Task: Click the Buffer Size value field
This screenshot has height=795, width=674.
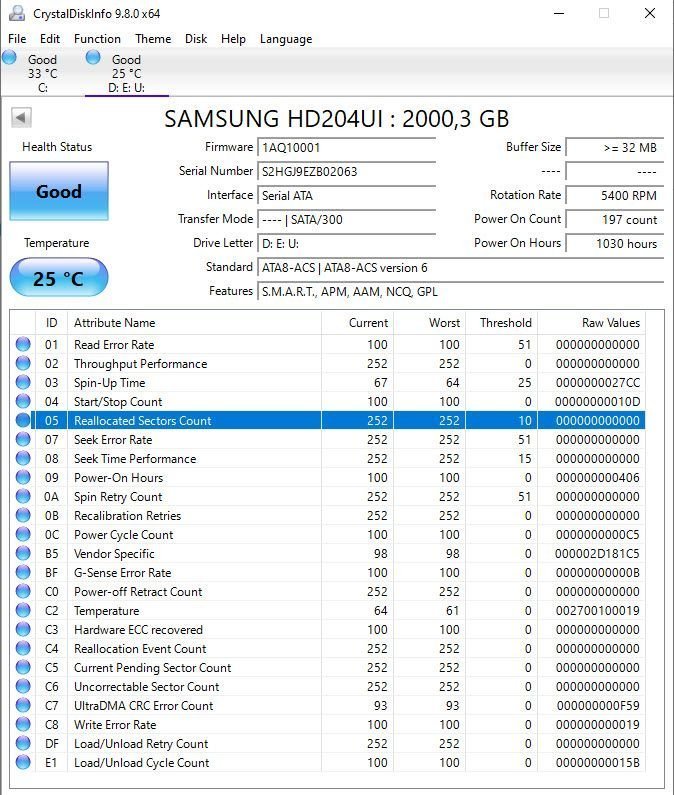Action: [615, 148]
